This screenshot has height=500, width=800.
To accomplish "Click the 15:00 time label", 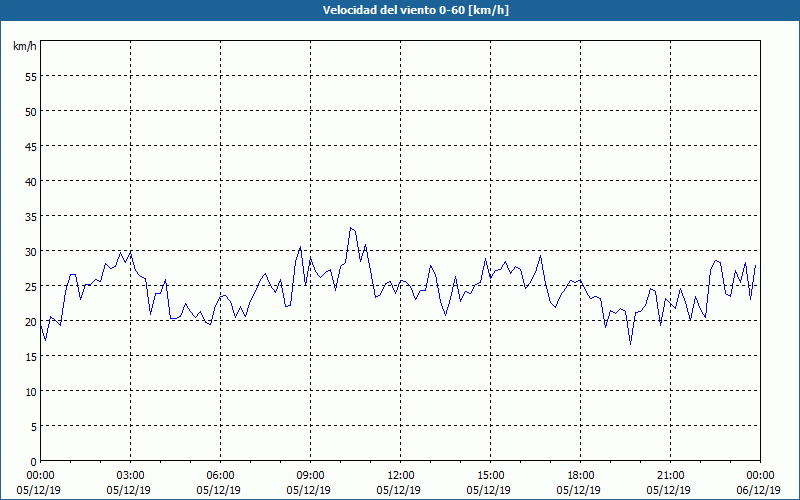I will tap(490, 476).
